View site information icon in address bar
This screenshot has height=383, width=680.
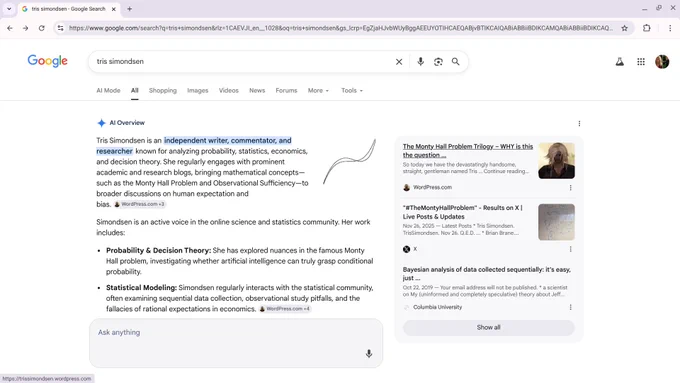(x=60, y=28)
